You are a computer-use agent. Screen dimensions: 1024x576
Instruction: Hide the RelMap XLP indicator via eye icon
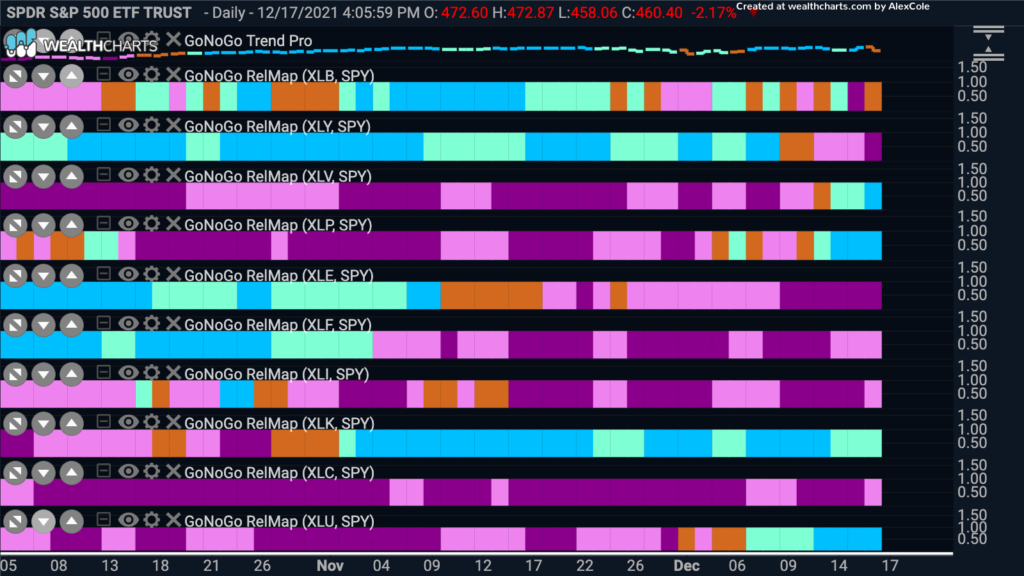[x=128, y=223]
